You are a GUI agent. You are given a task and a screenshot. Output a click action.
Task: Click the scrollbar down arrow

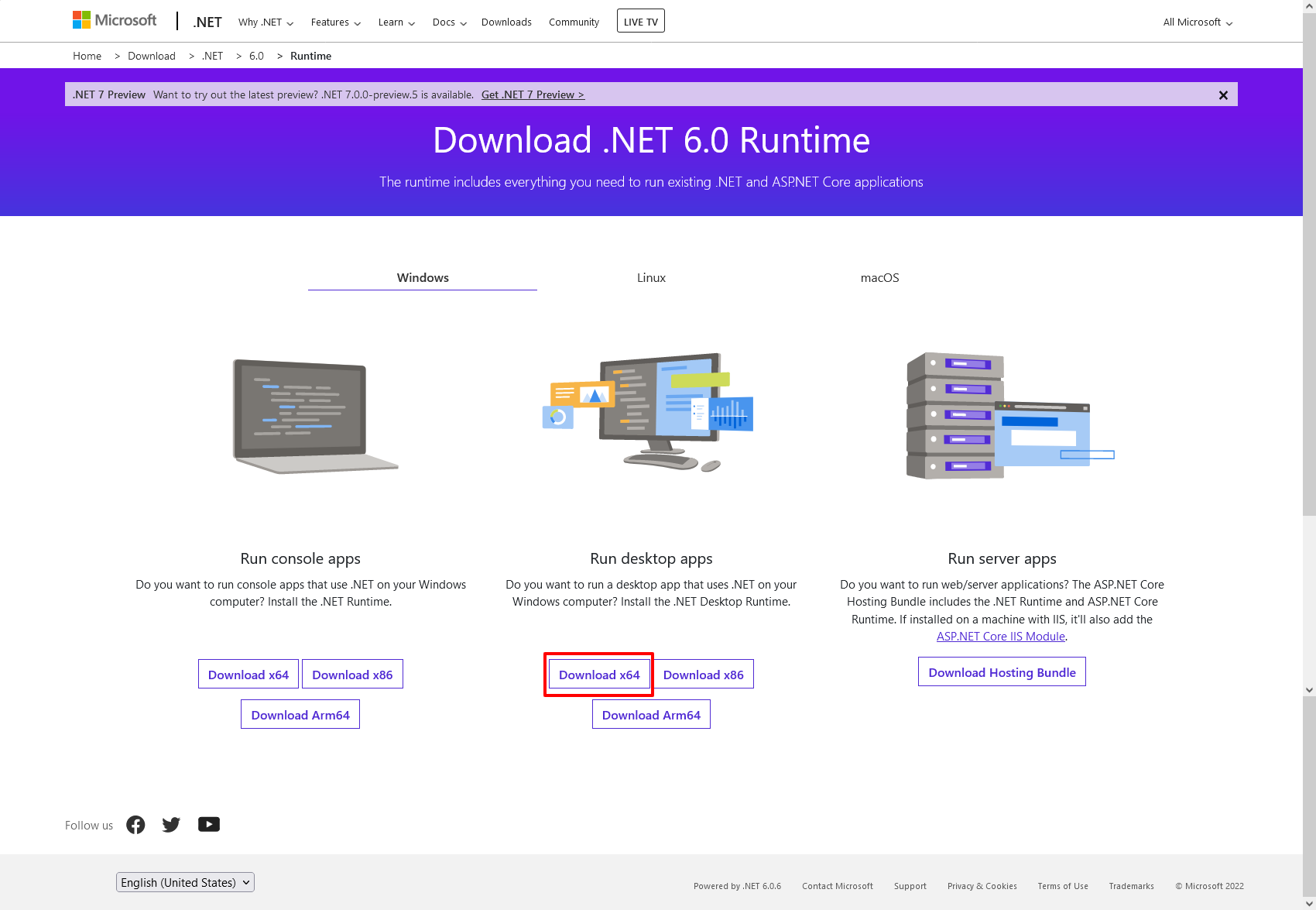click(x=1309, y=689)
